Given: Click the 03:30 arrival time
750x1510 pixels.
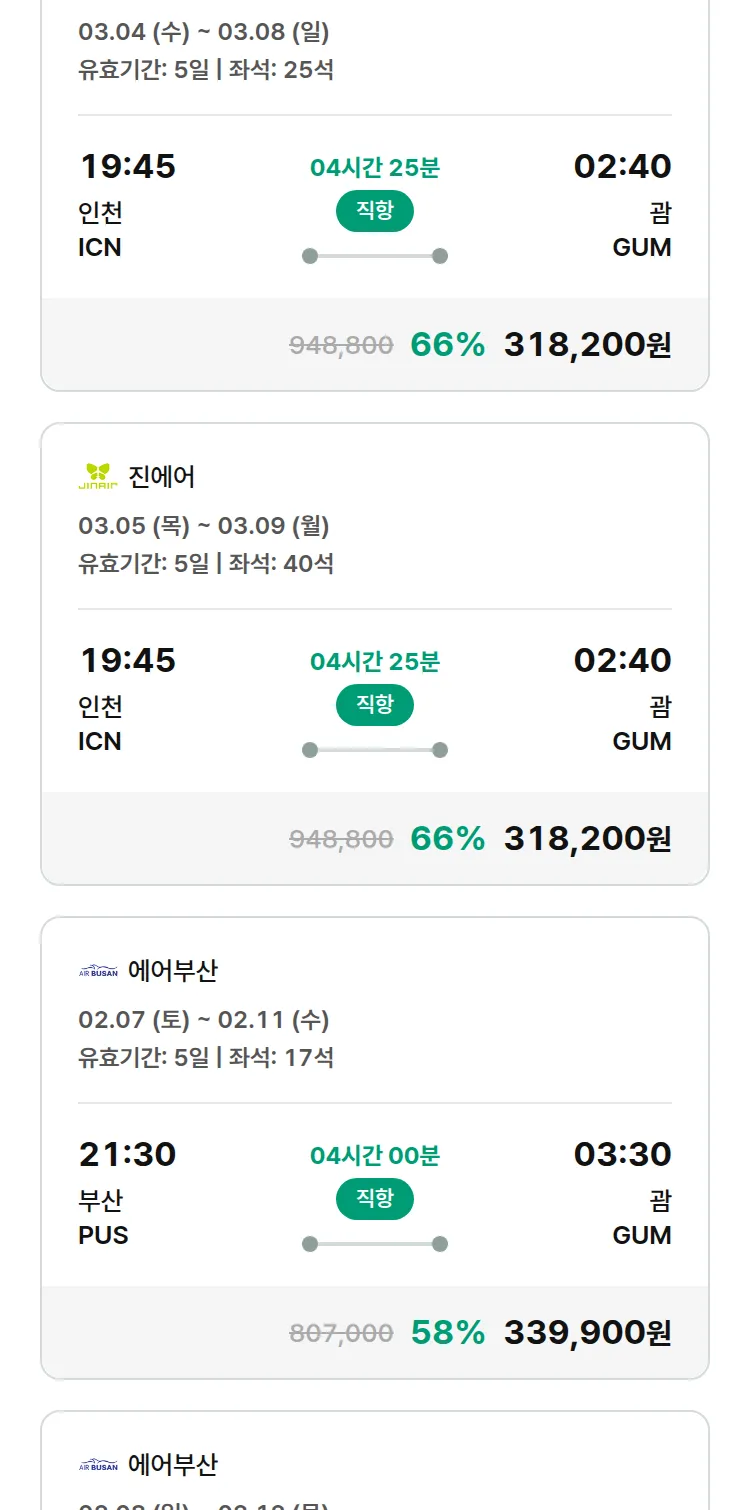Looking at the screenshot, I should [622, 1154].
